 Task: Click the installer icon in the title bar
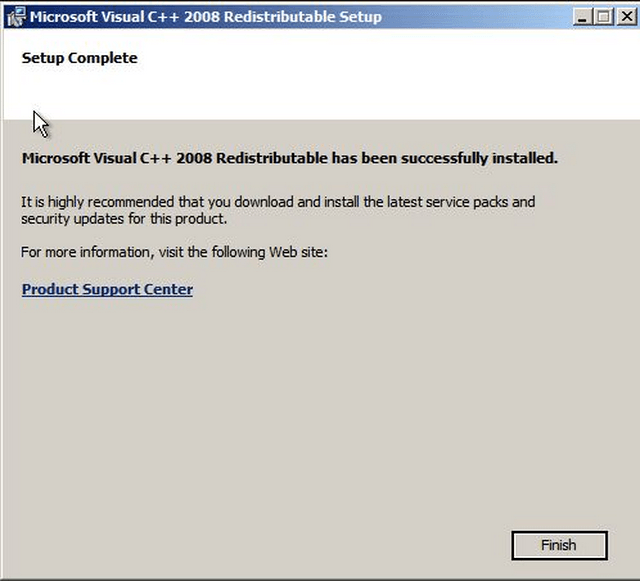click(16, 17)
